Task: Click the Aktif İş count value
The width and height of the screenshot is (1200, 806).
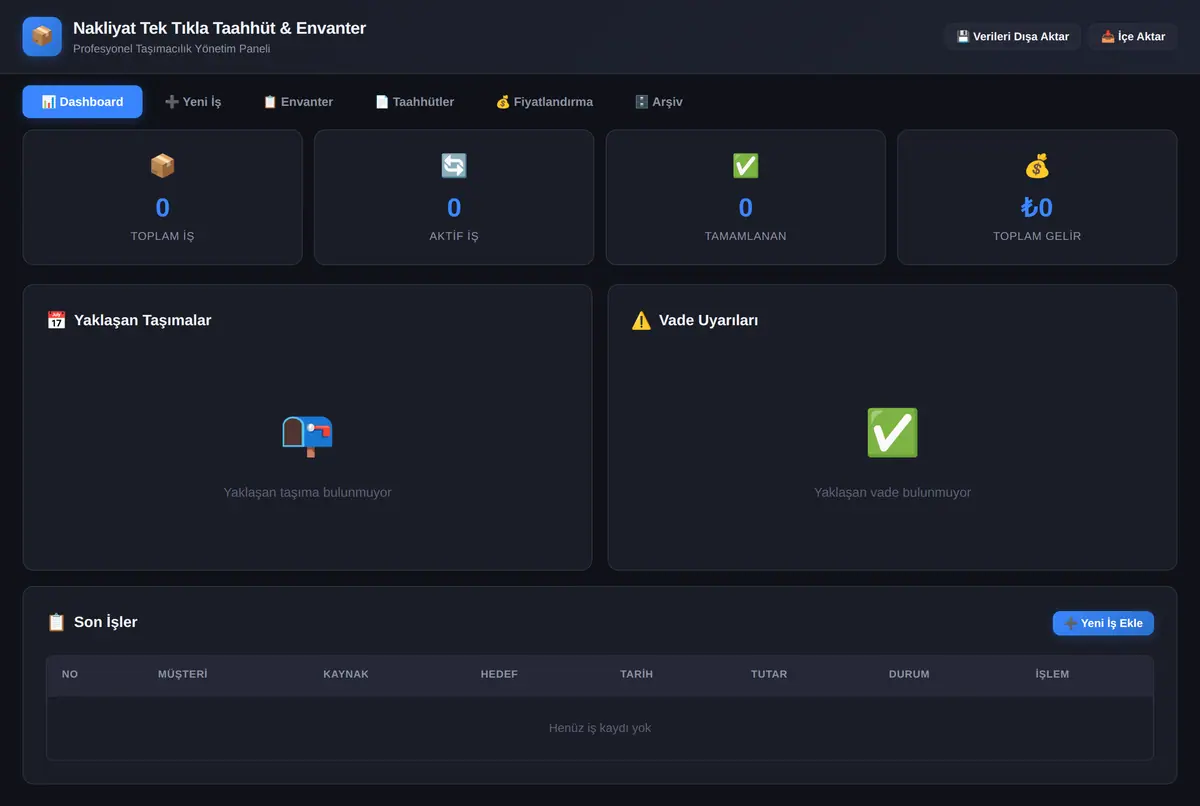Action: pyautogui.click(x=454, y=208)
